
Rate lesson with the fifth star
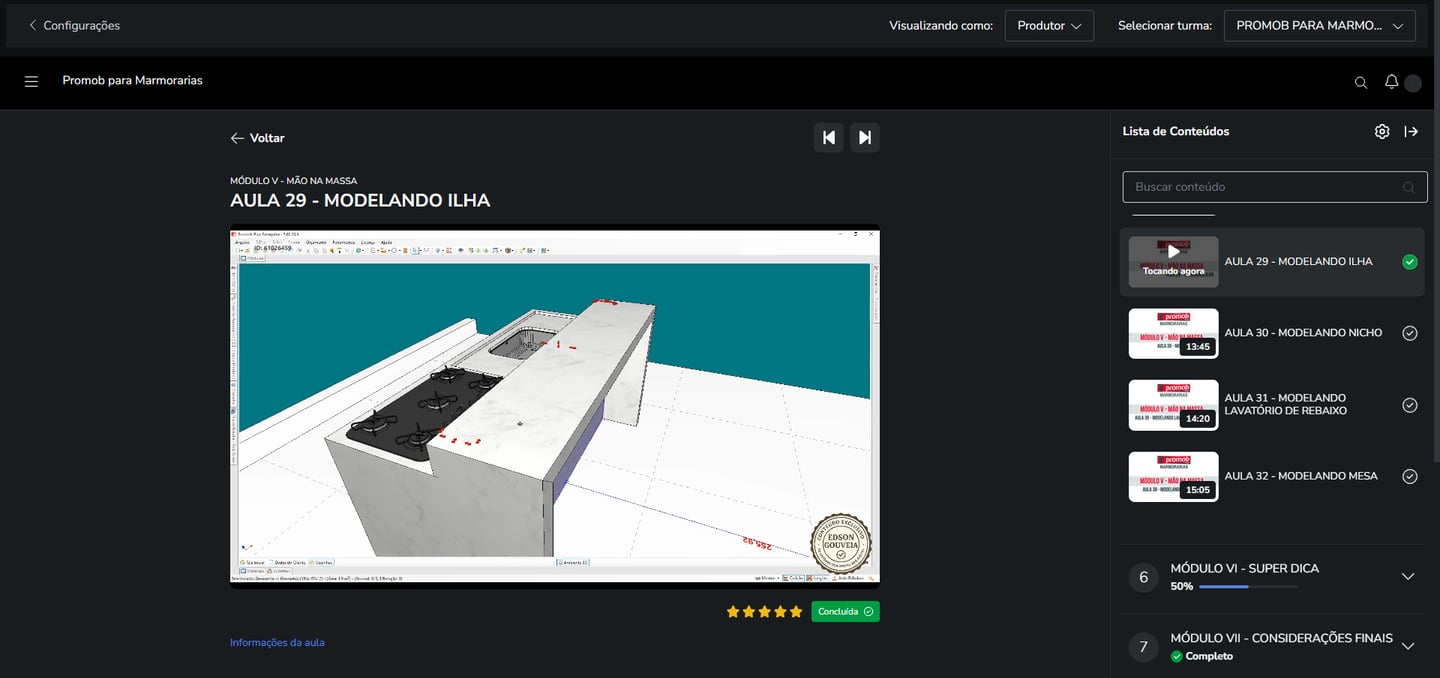pyautogui.click(x=796, y=611)
